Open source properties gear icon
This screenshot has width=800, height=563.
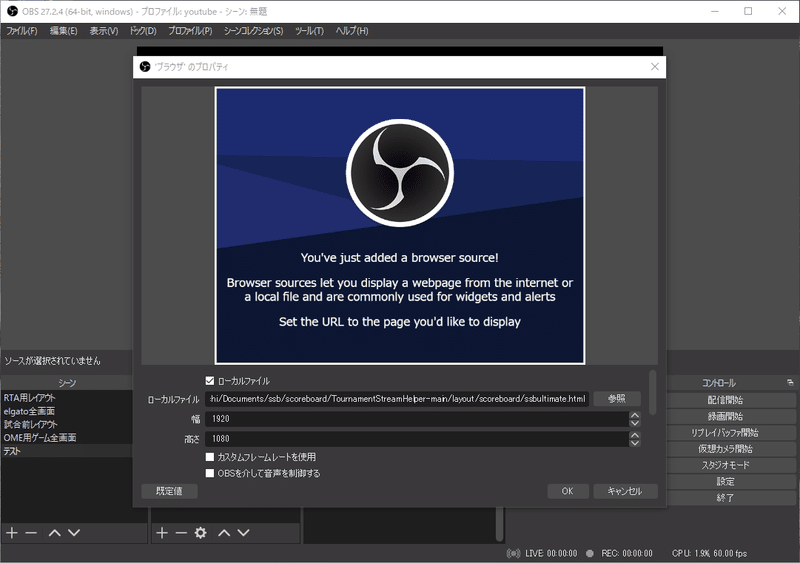coord(201,533)
